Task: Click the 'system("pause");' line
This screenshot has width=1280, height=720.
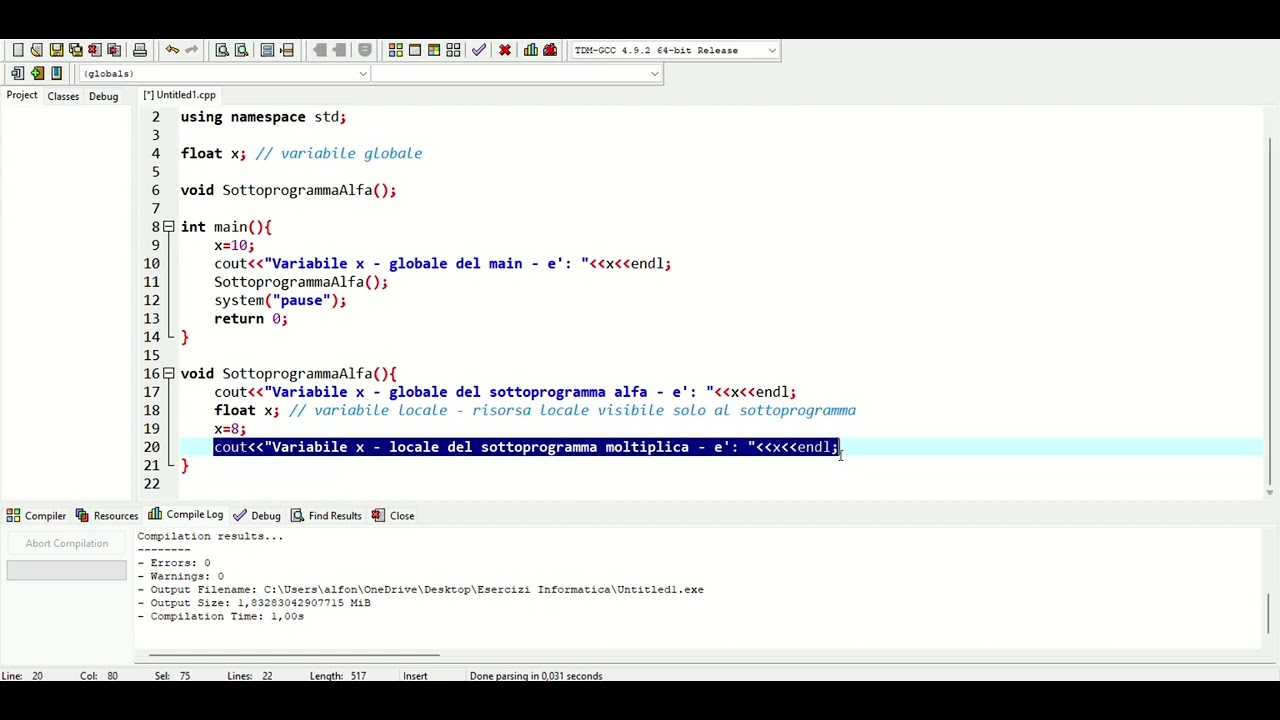Action: 280,300
